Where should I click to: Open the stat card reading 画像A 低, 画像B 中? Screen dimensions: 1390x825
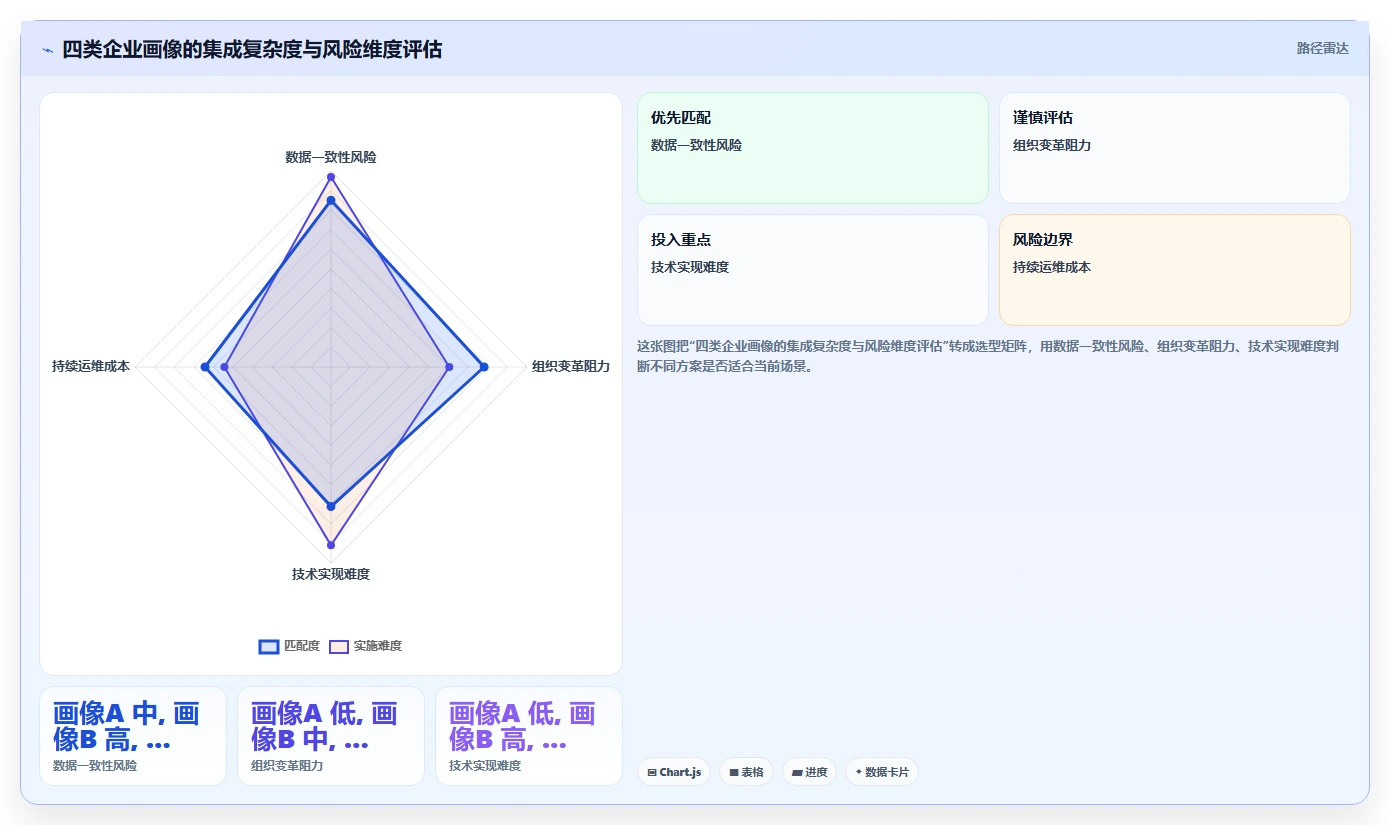[331, 736]
